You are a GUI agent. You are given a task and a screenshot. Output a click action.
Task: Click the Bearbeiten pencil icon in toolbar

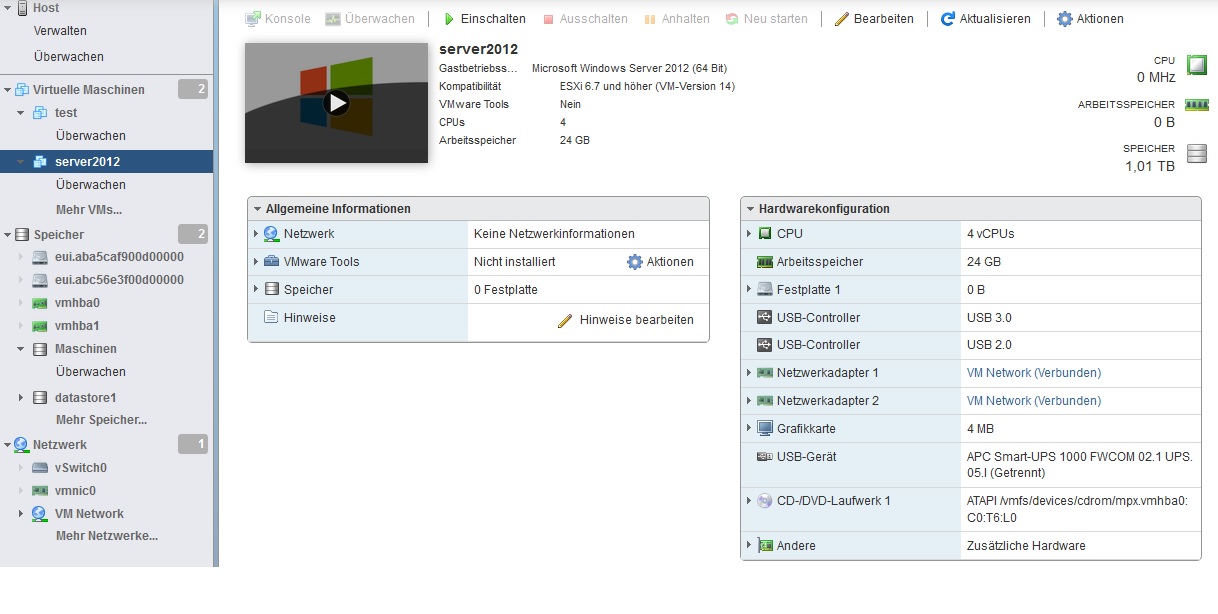(x=842, y=19)
